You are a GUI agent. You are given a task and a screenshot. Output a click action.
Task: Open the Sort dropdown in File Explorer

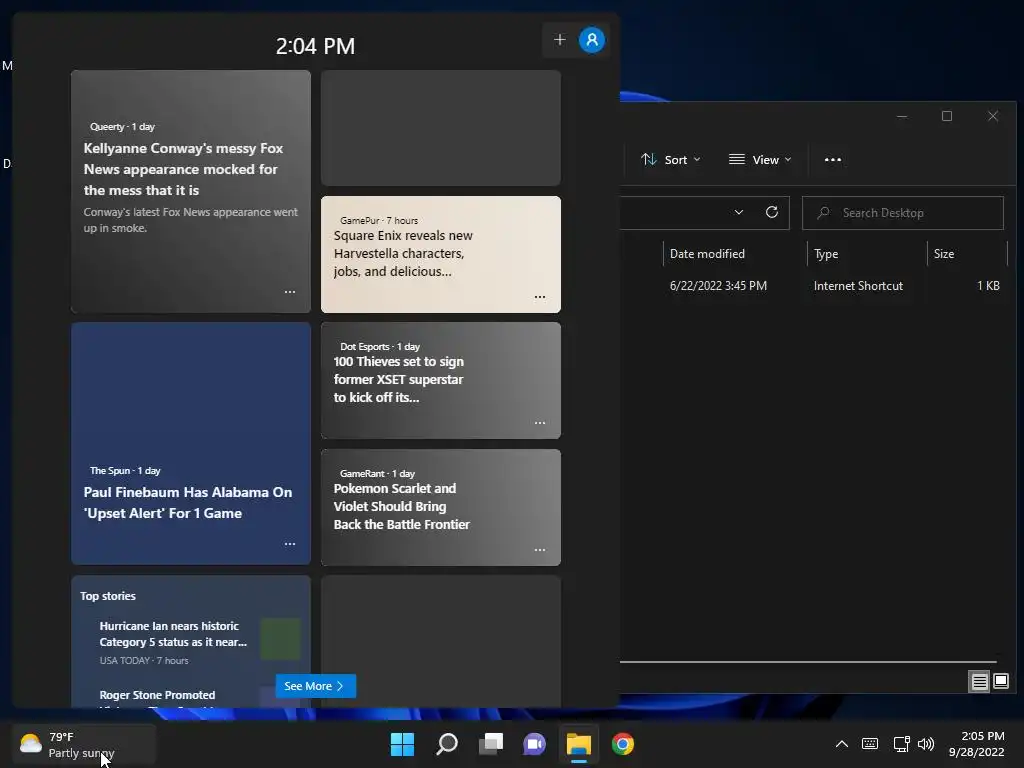pos(671,160)
